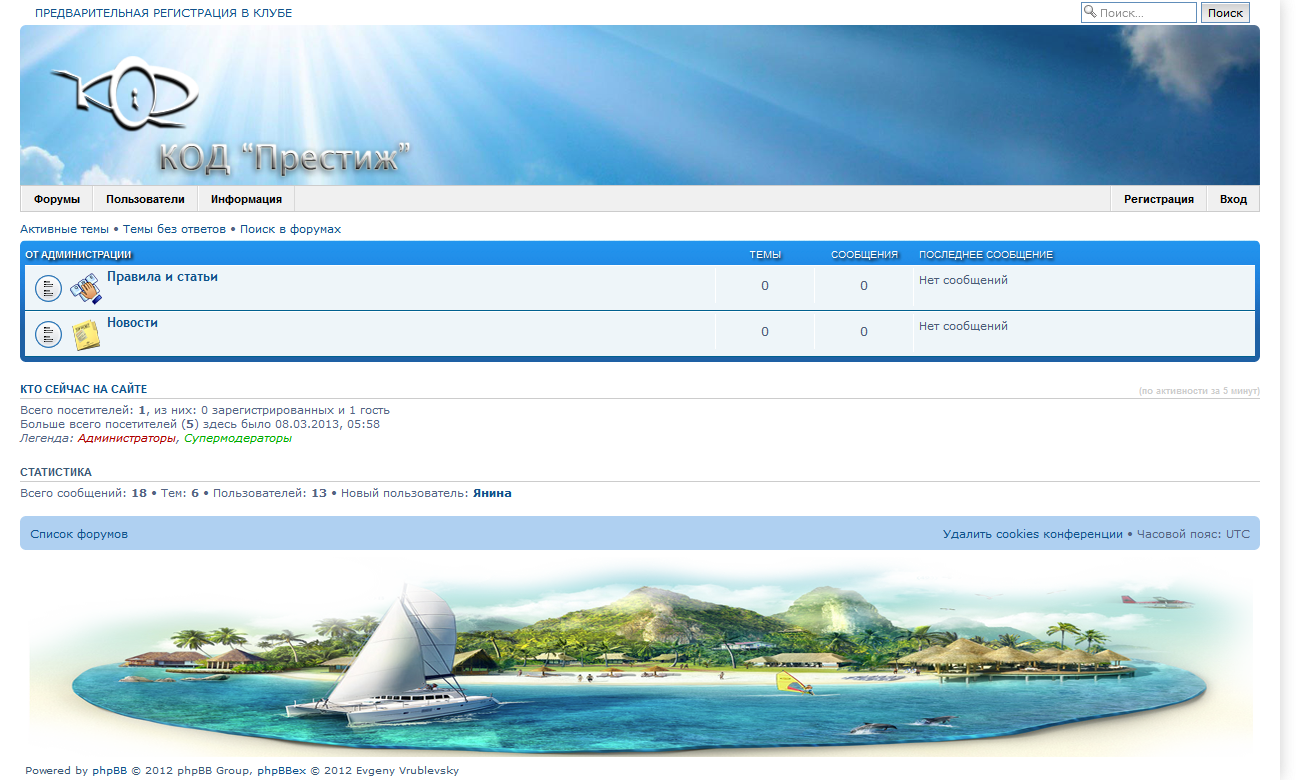Open the Форумы menu item
Screen dimensions: 1297x780
tap(57, 199)
